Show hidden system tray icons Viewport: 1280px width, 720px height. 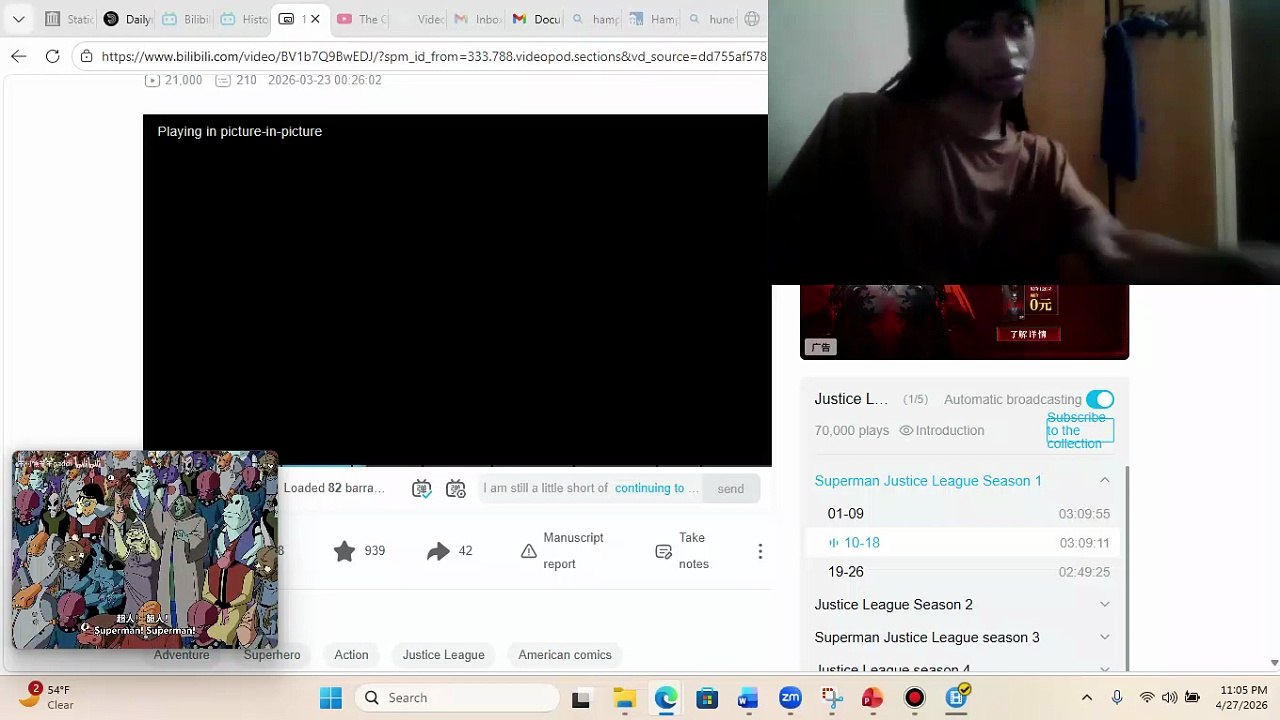(1087, 698)
